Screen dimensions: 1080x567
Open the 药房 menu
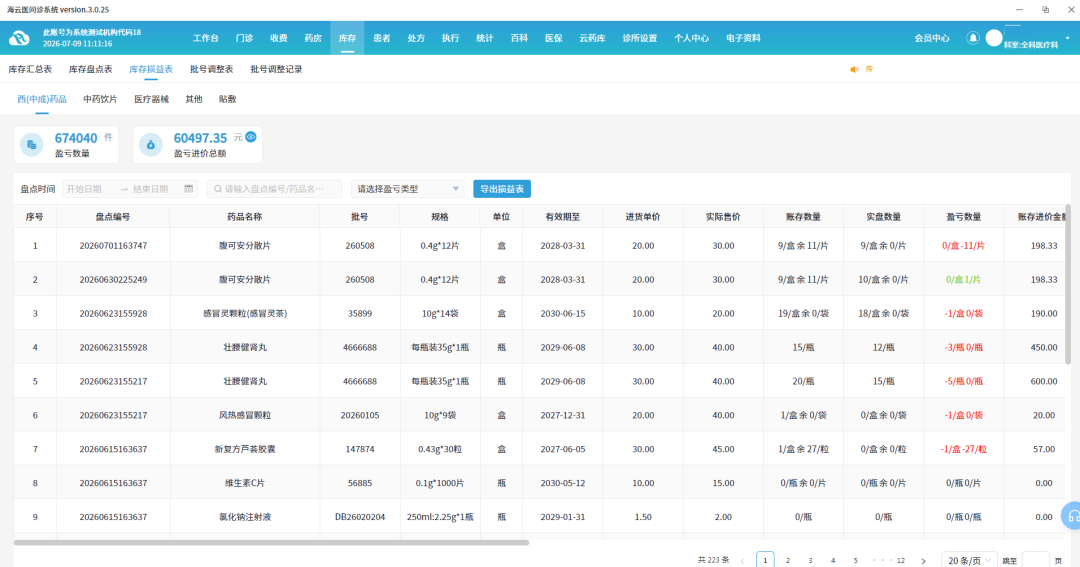[313, 38]
